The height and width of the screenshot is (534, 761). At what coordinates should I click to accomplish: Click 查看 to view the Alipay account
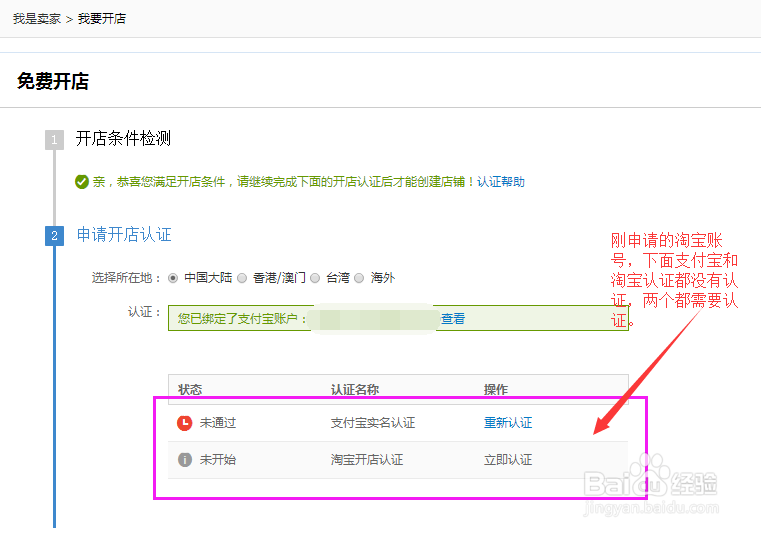pyautogui.click(x=453, y=319)
